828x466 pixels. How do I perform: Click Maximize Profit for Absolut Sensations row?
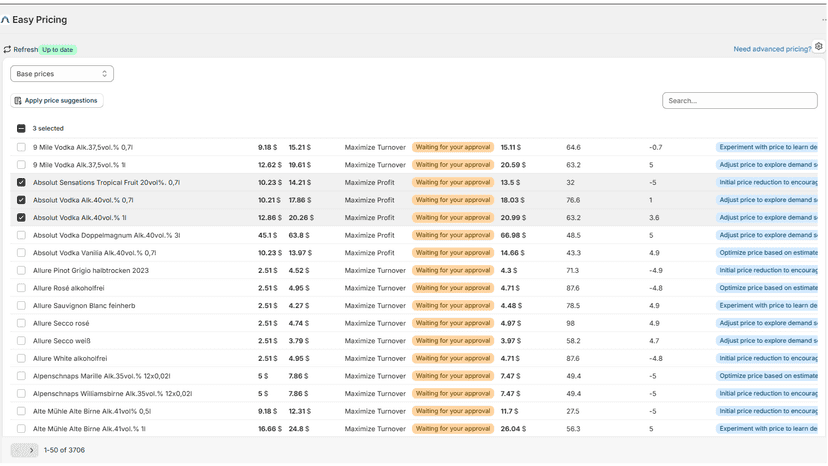click(x=370, y=182)
